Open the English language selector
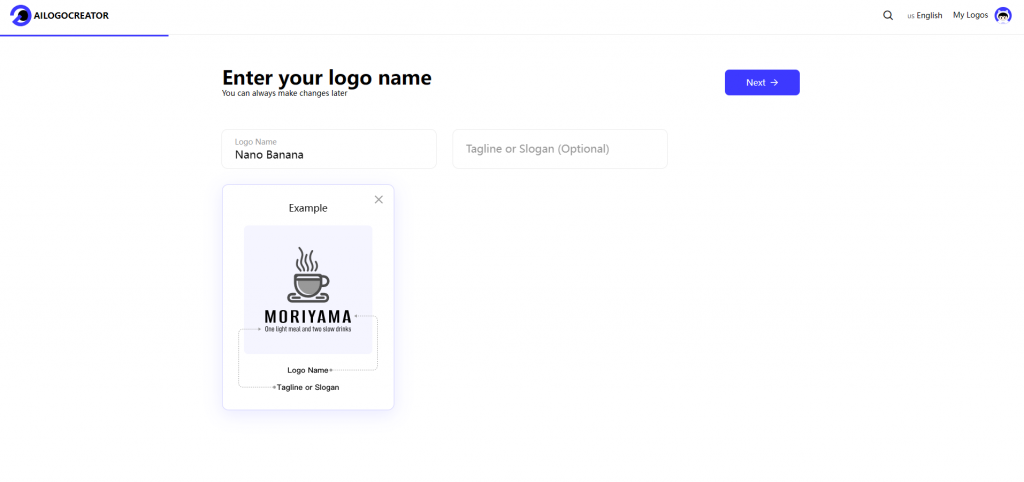The width and height of the screenshot is (1024, 482). coord(929,16)
